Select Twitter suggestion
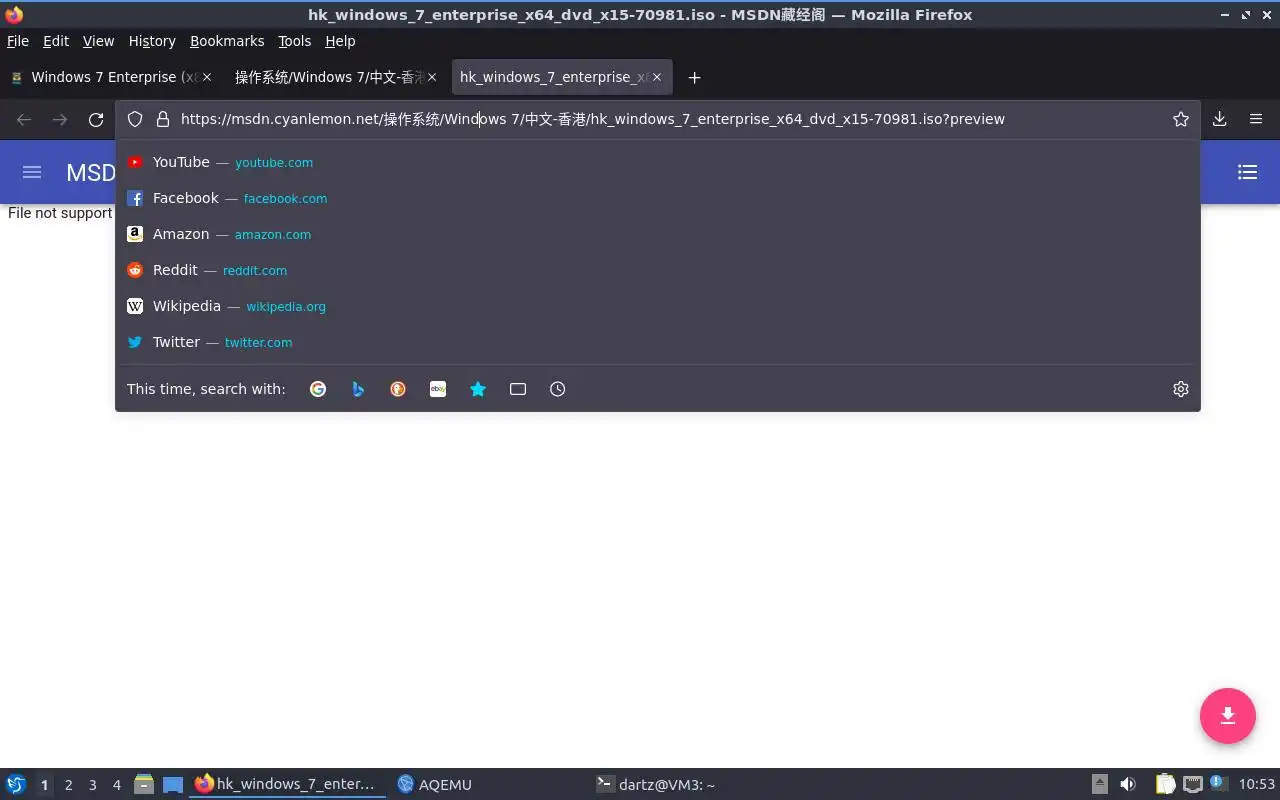Image resolution: width=1280 pixels, height=800 pixels. click(x=657, y=342)
